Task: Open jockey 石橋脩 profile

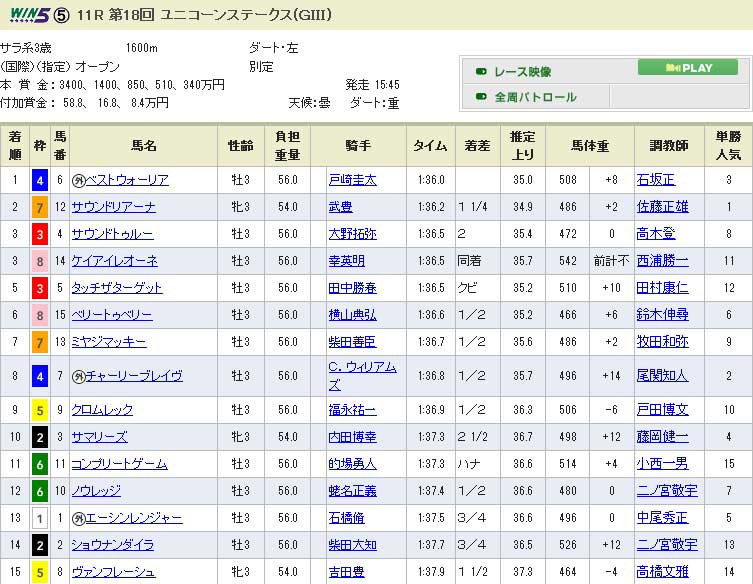Action: point(347,518)
